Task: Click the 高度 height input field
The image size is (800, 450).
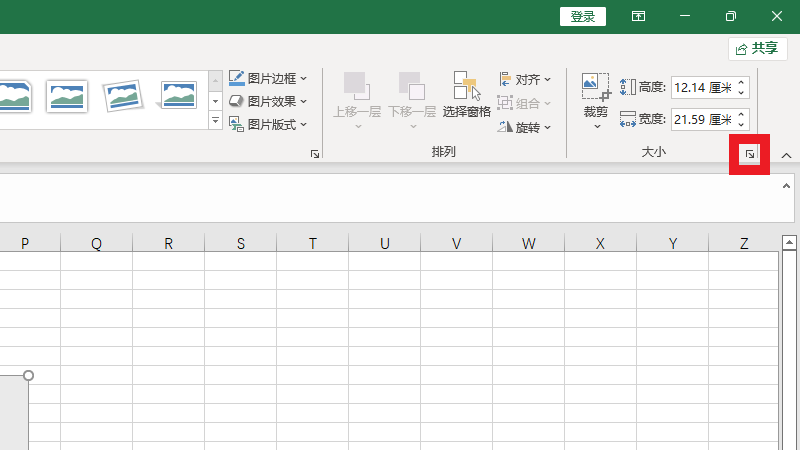Action: coord(702,88)
